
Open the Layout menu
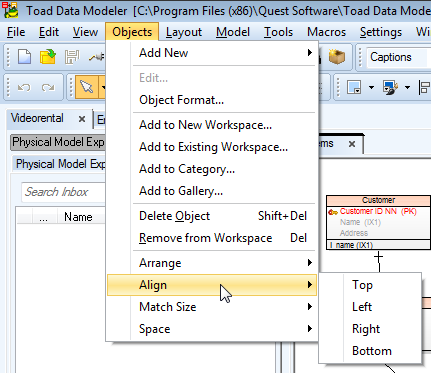(x=184, y=32)
